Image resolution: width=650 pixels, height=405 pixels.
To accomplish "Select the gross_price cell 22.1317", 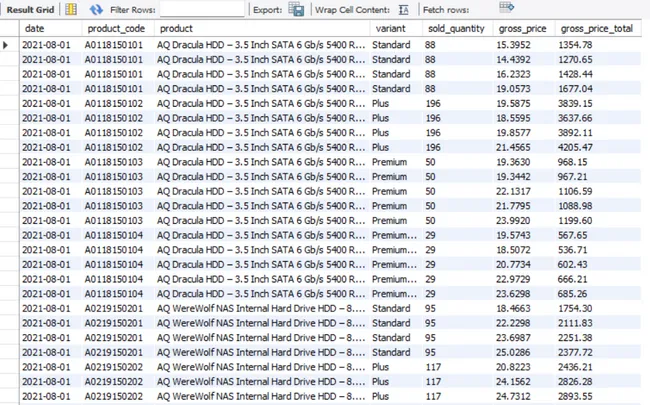I will coord(513,191).
